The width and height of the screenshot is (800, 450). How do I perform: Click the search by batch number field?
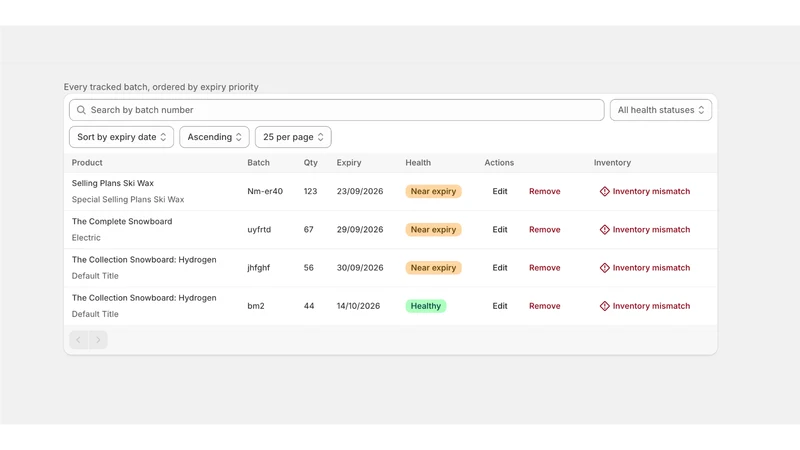pyautogui.click(x=337, y=110)
